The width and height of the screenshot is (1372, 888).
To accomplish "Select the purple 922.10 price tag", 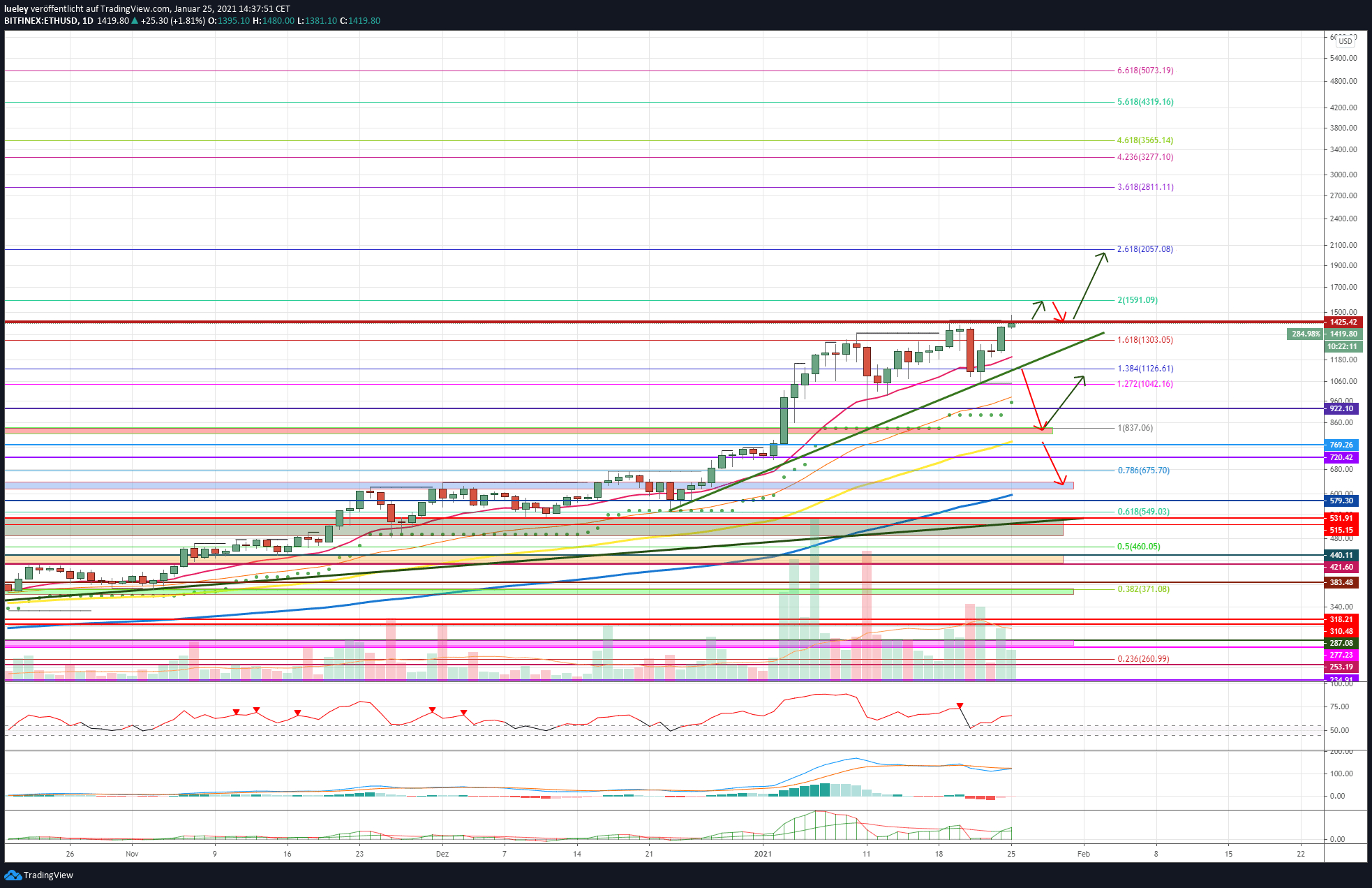I will (x=1341, y=409).
